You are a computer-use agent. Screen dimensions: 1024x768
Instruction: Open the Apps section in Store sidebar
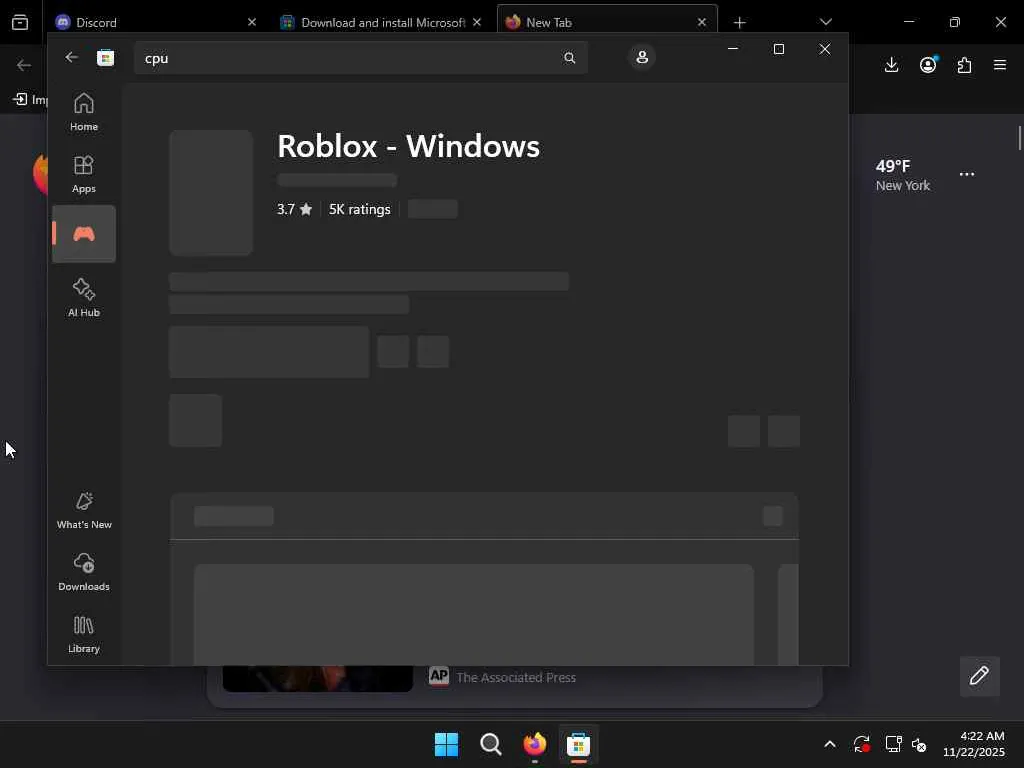(x=84, y=174)
